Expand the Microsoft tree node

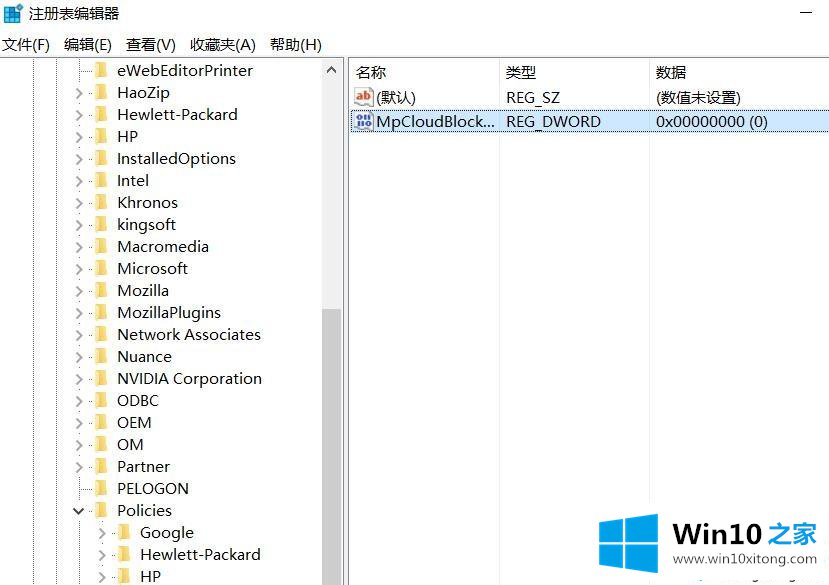point(79,269)
